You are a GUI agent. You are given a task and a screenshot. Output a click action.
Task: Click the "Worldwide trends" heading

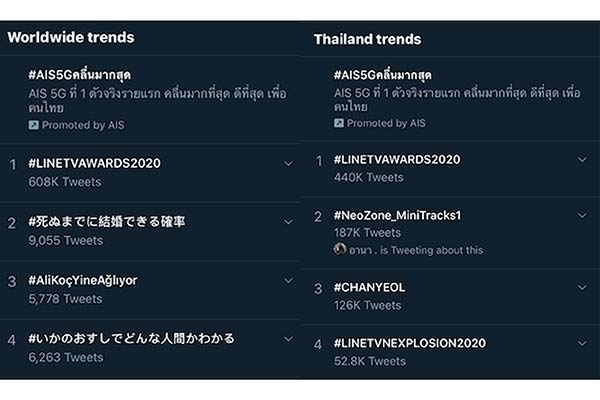tap(70, 38)
